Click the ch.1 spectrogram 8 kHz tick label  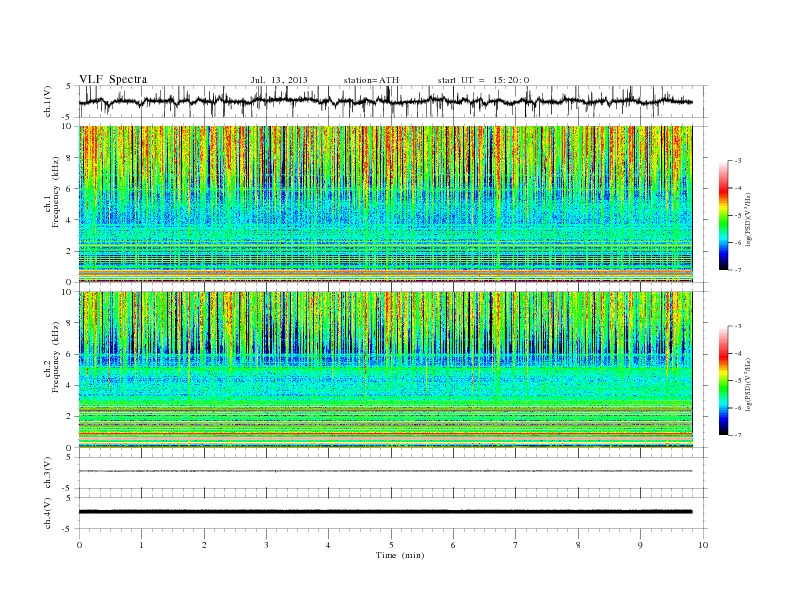[x=70, y=158]
